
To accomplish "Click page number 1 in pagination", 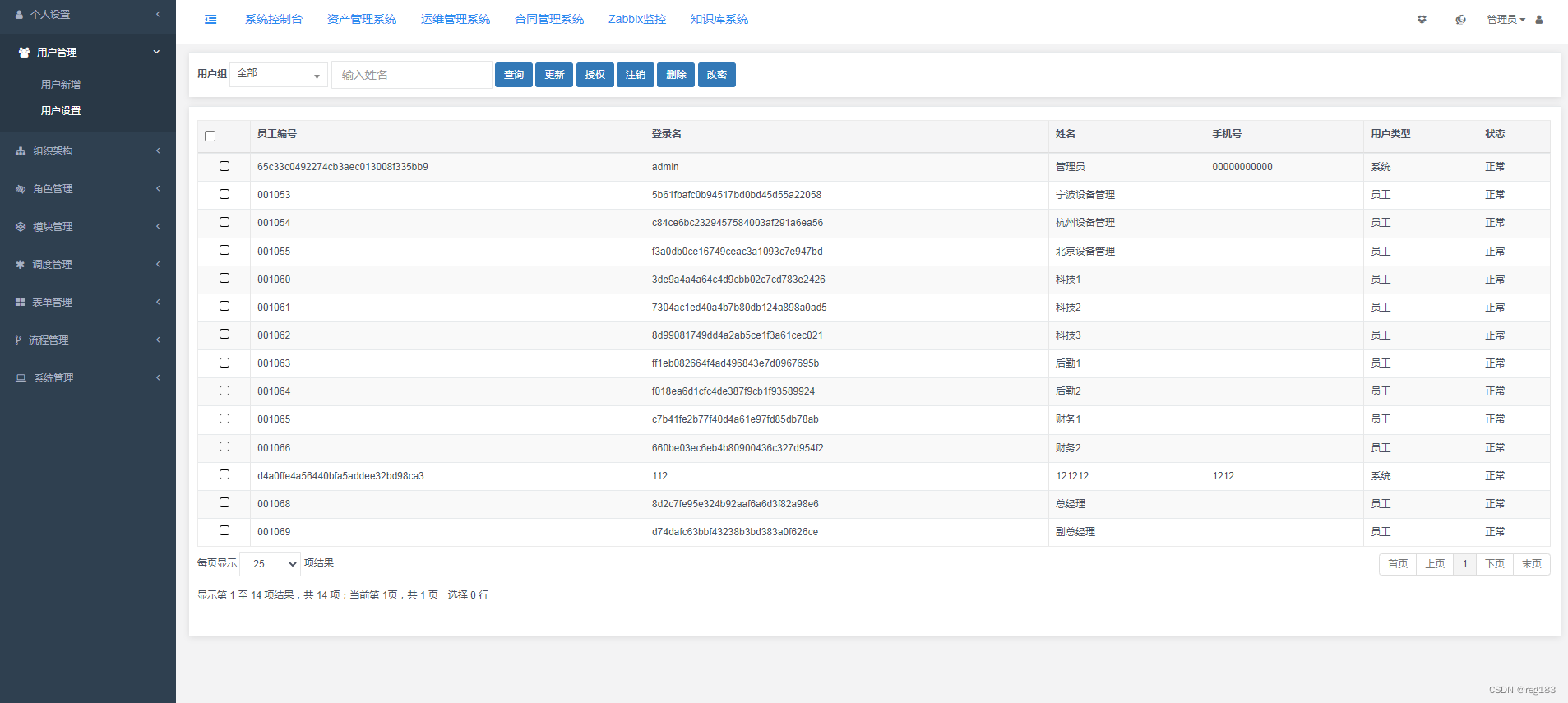I will click(1464, 564).
